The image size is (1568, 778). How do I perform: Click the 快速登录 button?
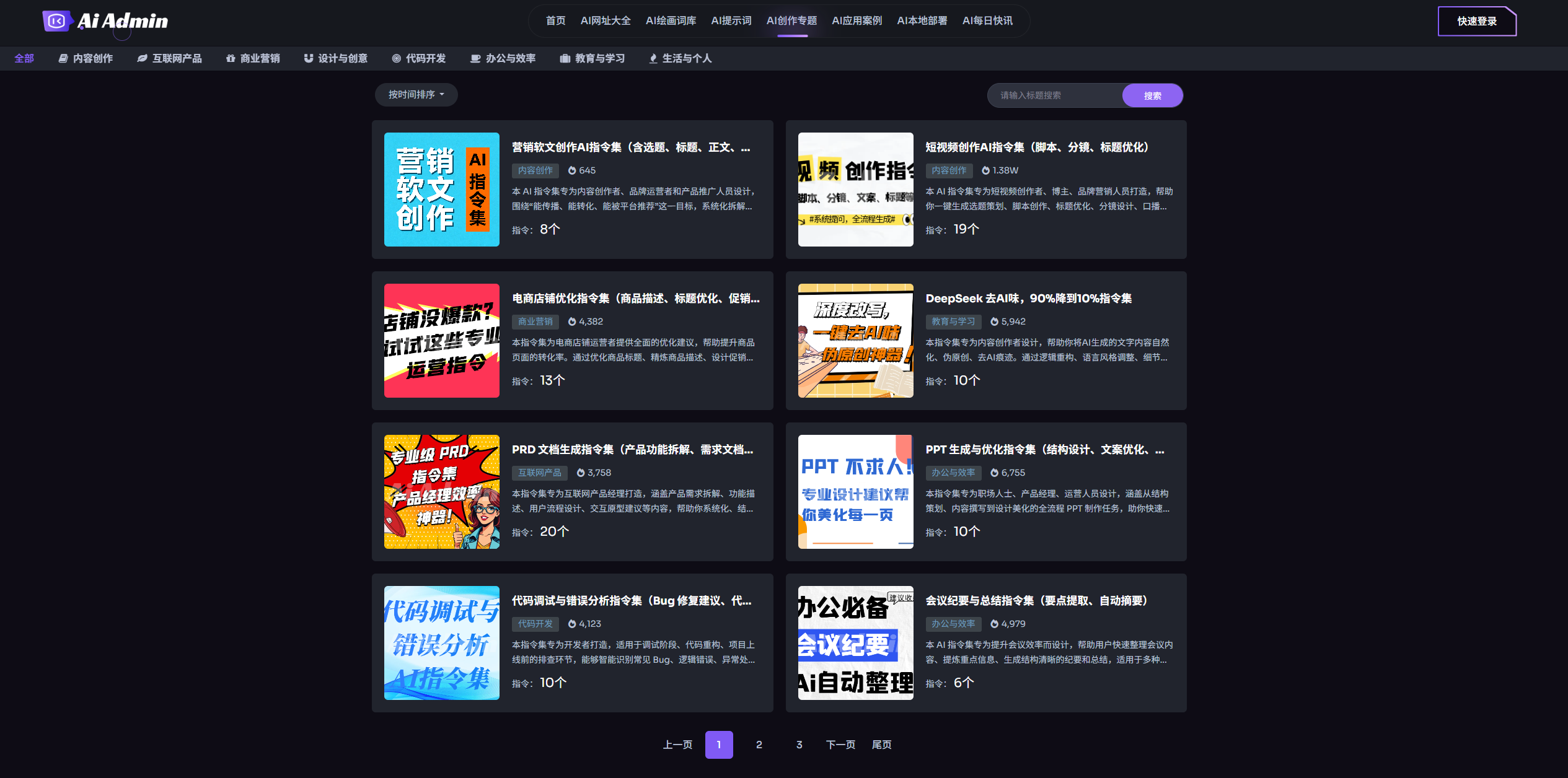coord(1476,21)
